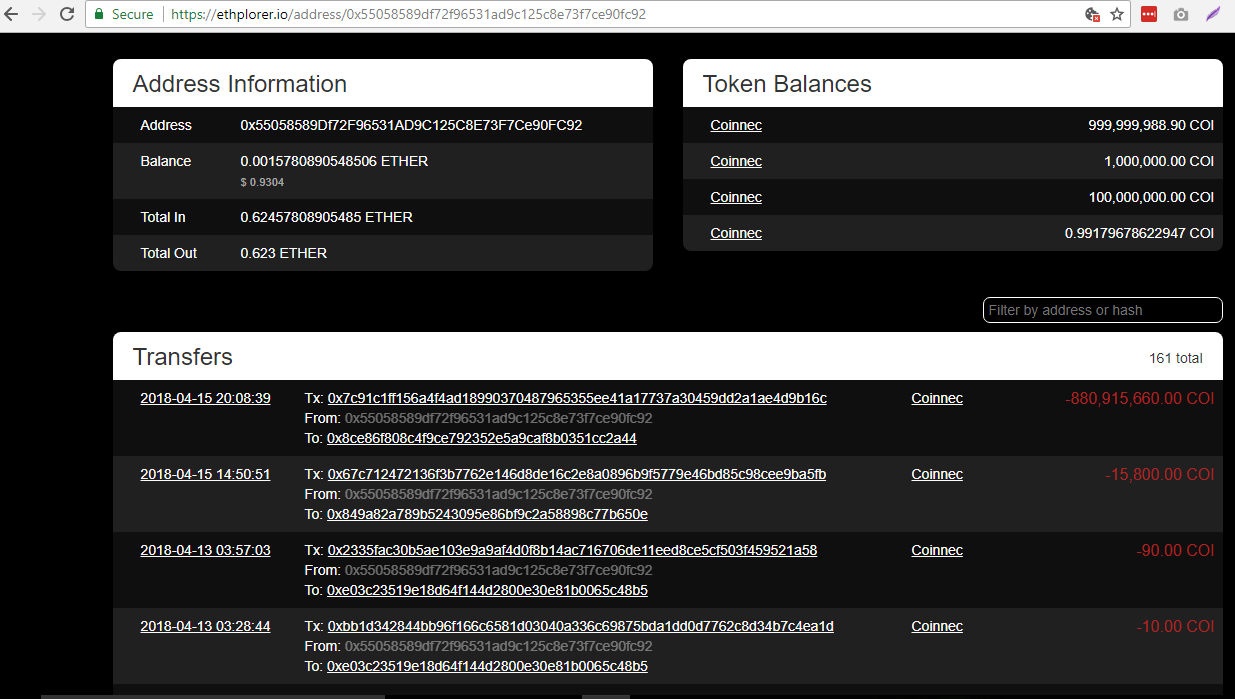The width and height of the screenshot is (1235, 699).
Task: Open transaction hash starting 0xbb1d3428
Action: click(580, 626)
